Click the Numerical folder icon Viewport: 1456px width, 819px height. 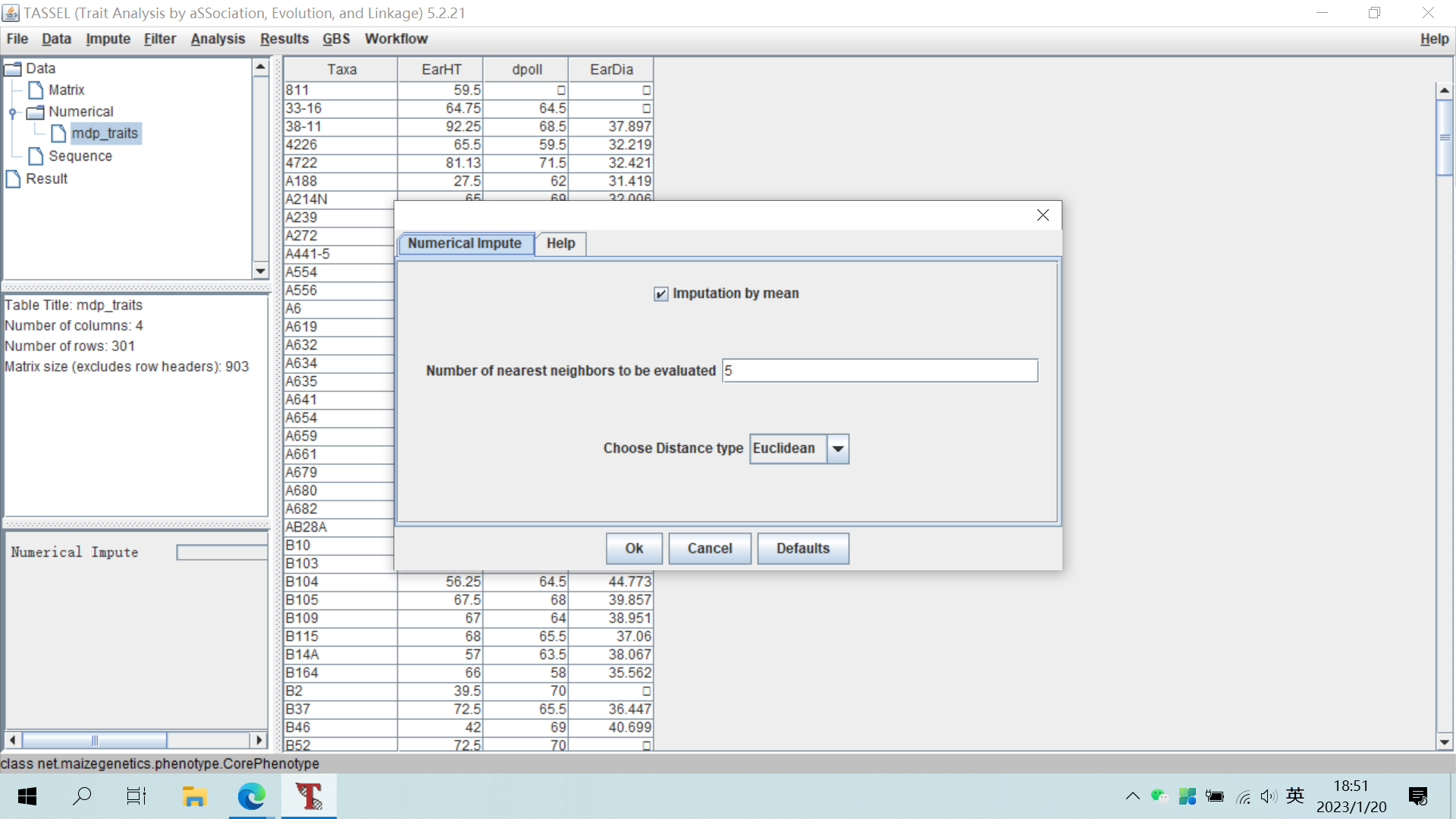pos(35,112)
